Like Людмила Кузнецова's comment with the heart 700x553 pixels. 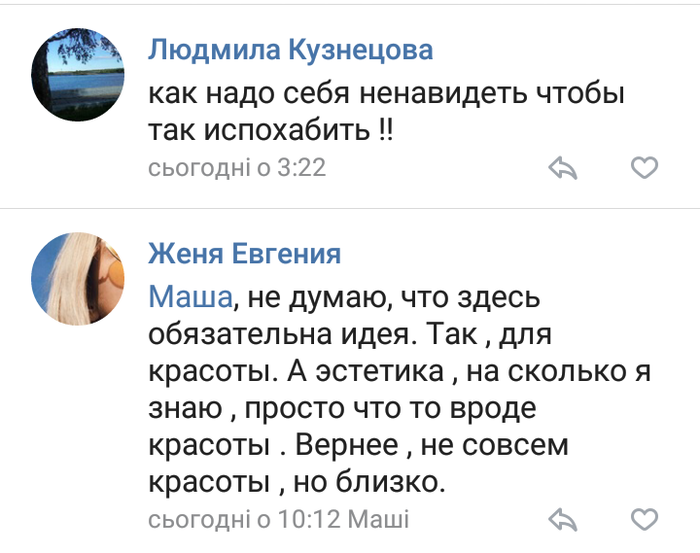tap(645, 167)
